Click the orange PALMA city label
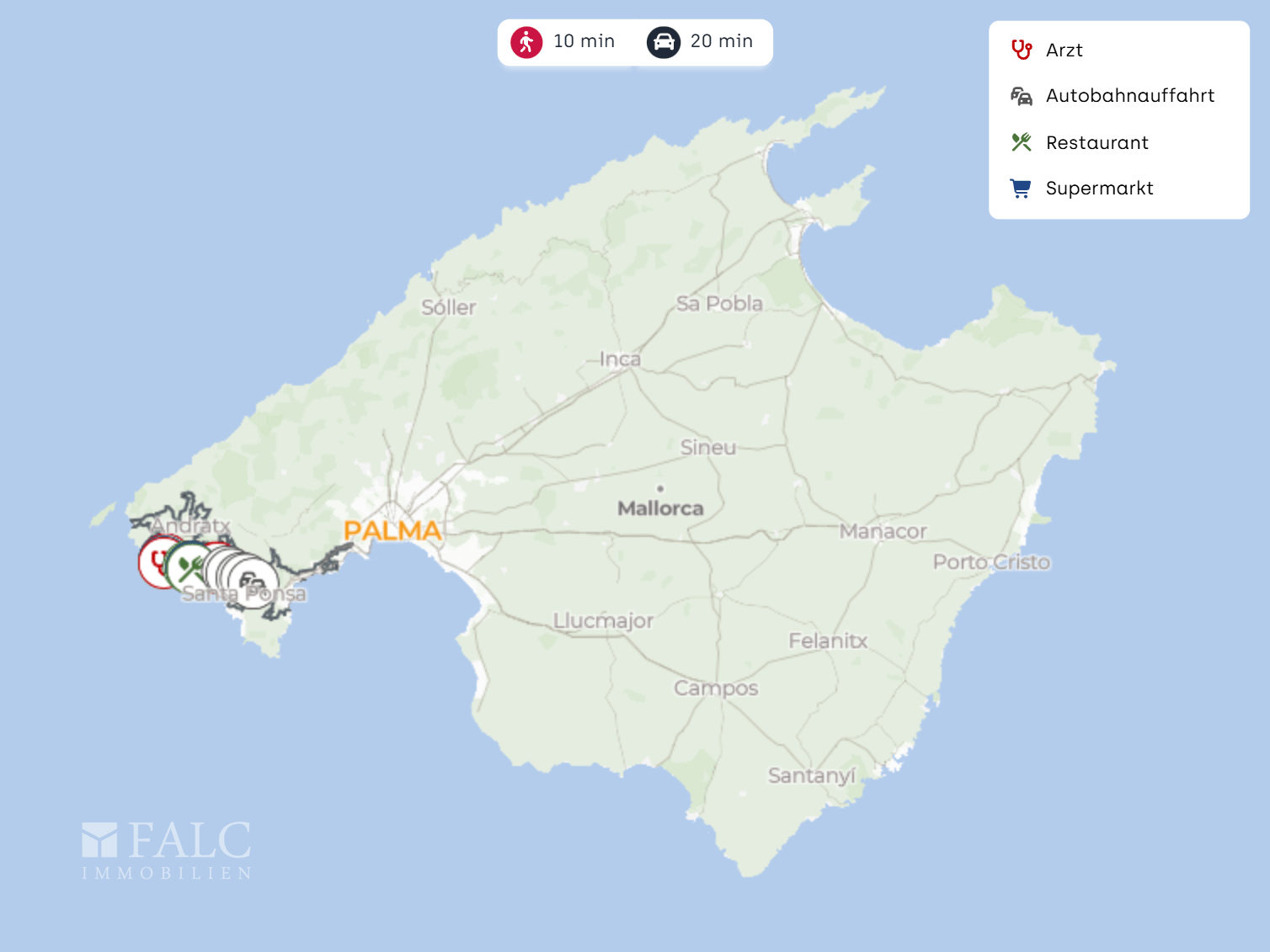Image resolution: width=1270 pixels, height=952 pixels. coord(392,531)
